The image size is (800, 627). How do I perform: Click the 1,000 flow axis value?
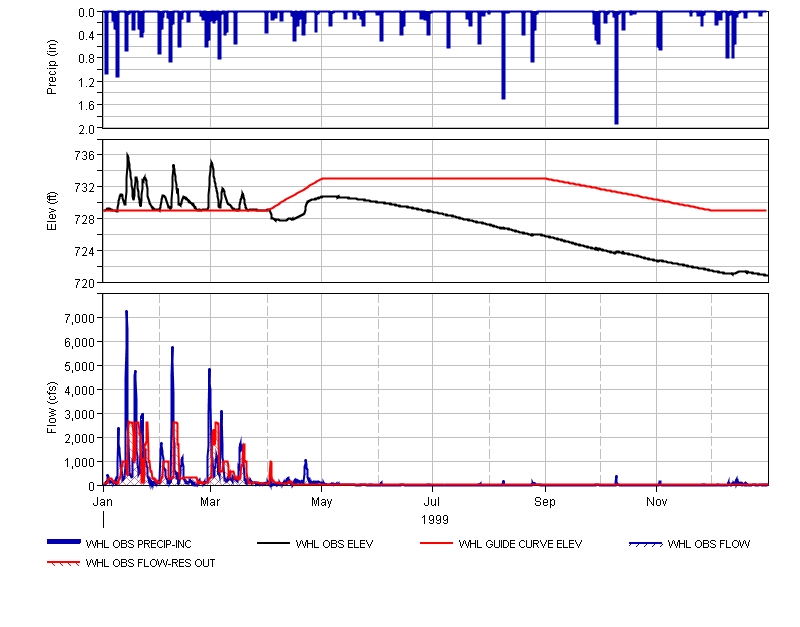tap(80, 462)
